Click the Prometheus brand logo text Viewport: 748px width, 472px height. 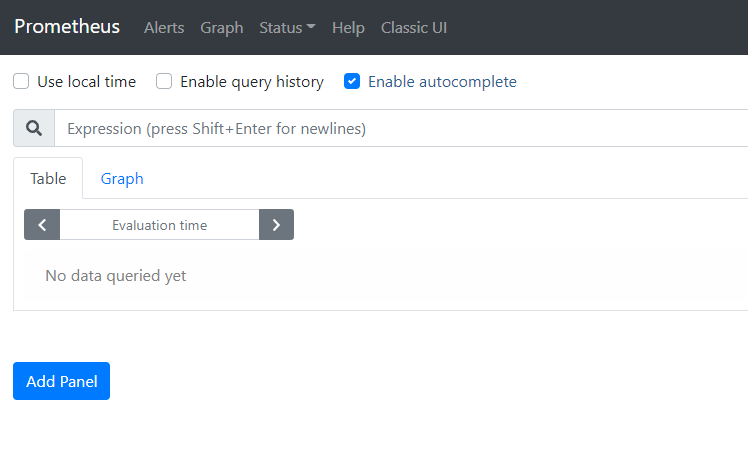tap(67, 27)
